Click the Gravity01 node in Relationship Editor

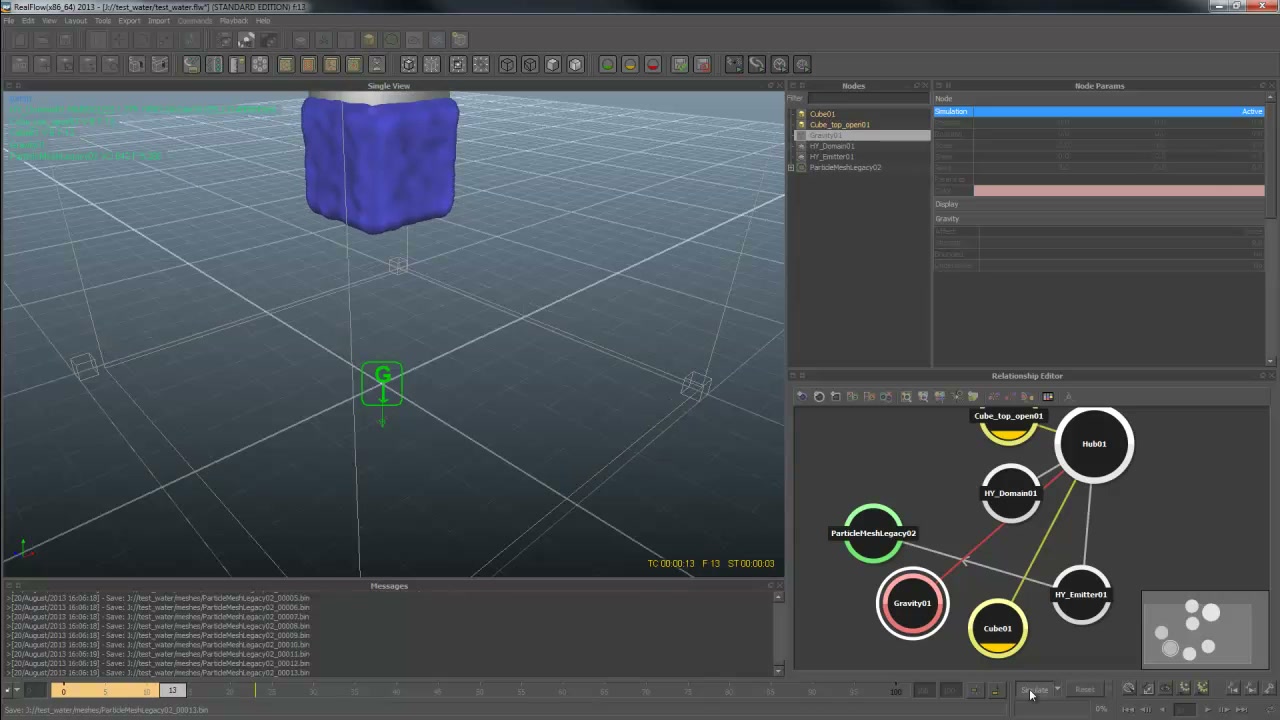912,603
